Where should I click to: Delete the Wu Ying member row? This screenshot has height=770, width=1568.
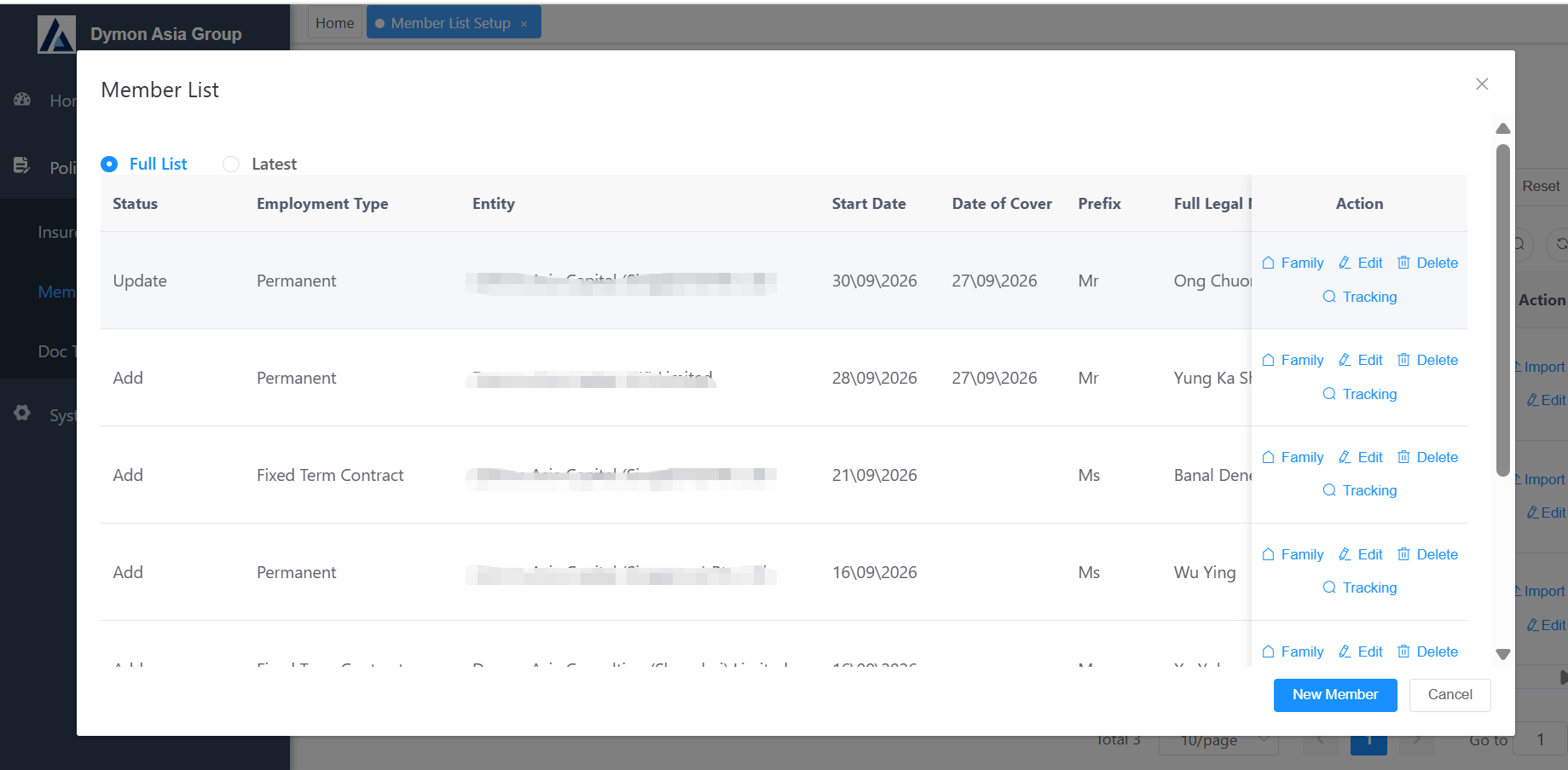[x=1428, y=554]
